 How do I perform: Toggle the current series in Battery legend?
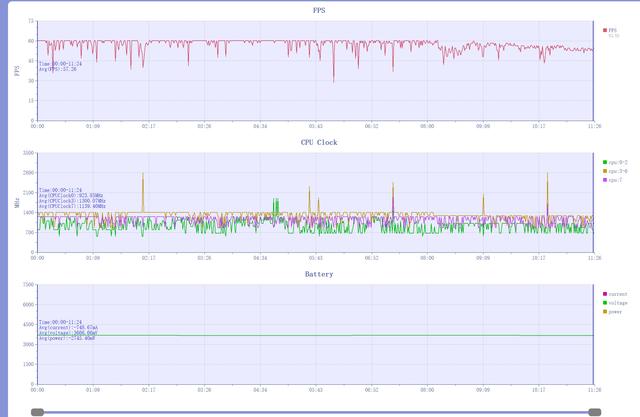[x=605, y=293]
